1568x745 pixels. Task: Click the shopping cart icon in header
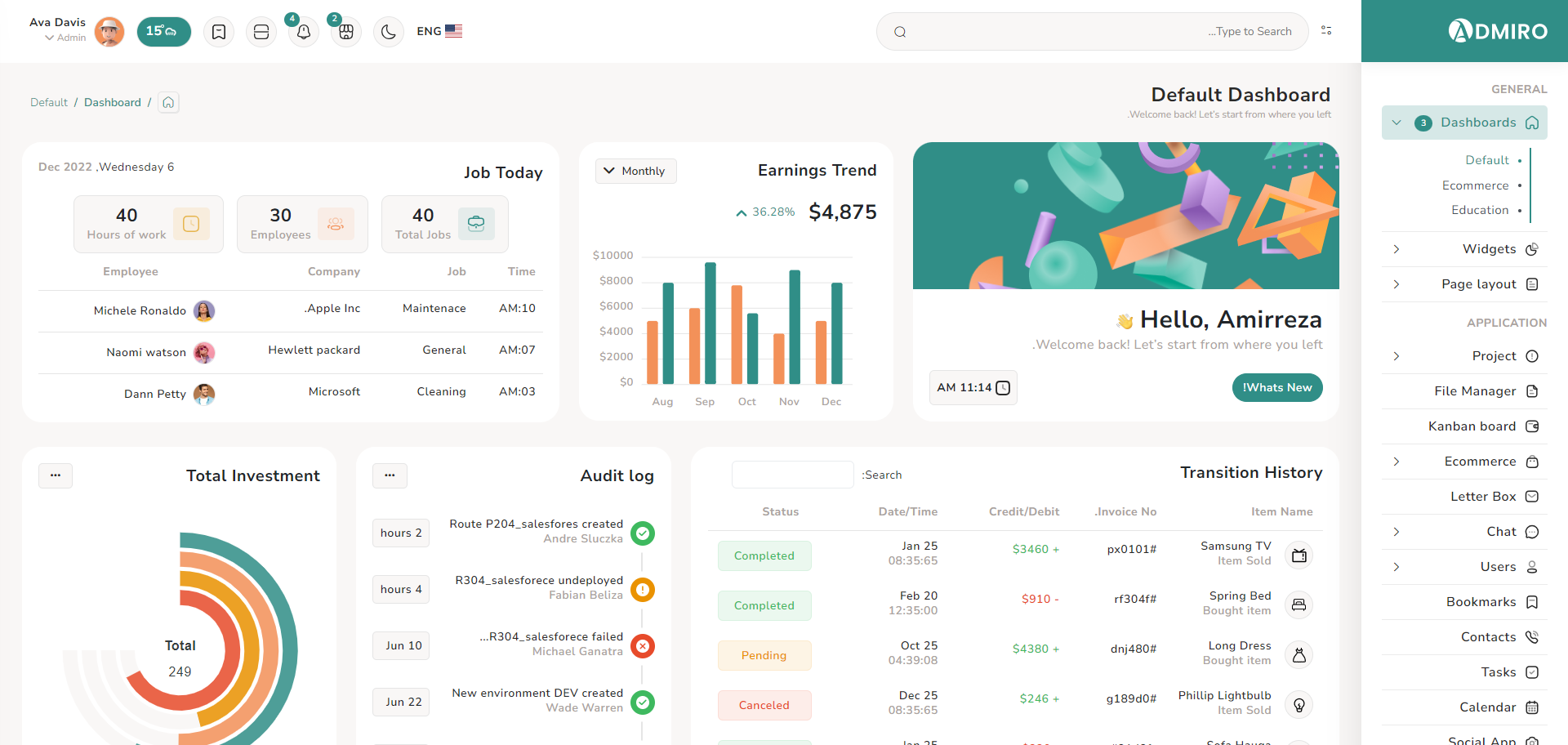tap(346, 32)
